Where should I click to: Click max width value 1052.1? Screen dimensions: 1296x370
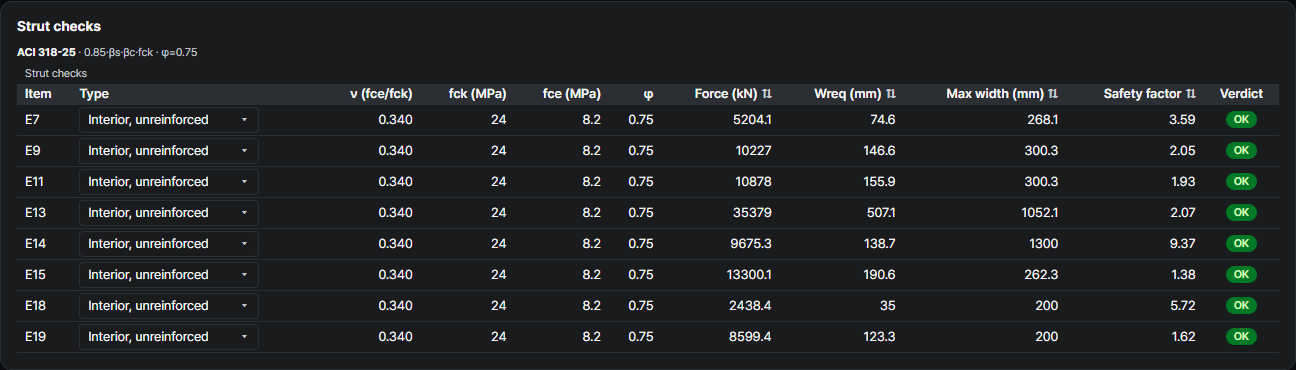1040,213
